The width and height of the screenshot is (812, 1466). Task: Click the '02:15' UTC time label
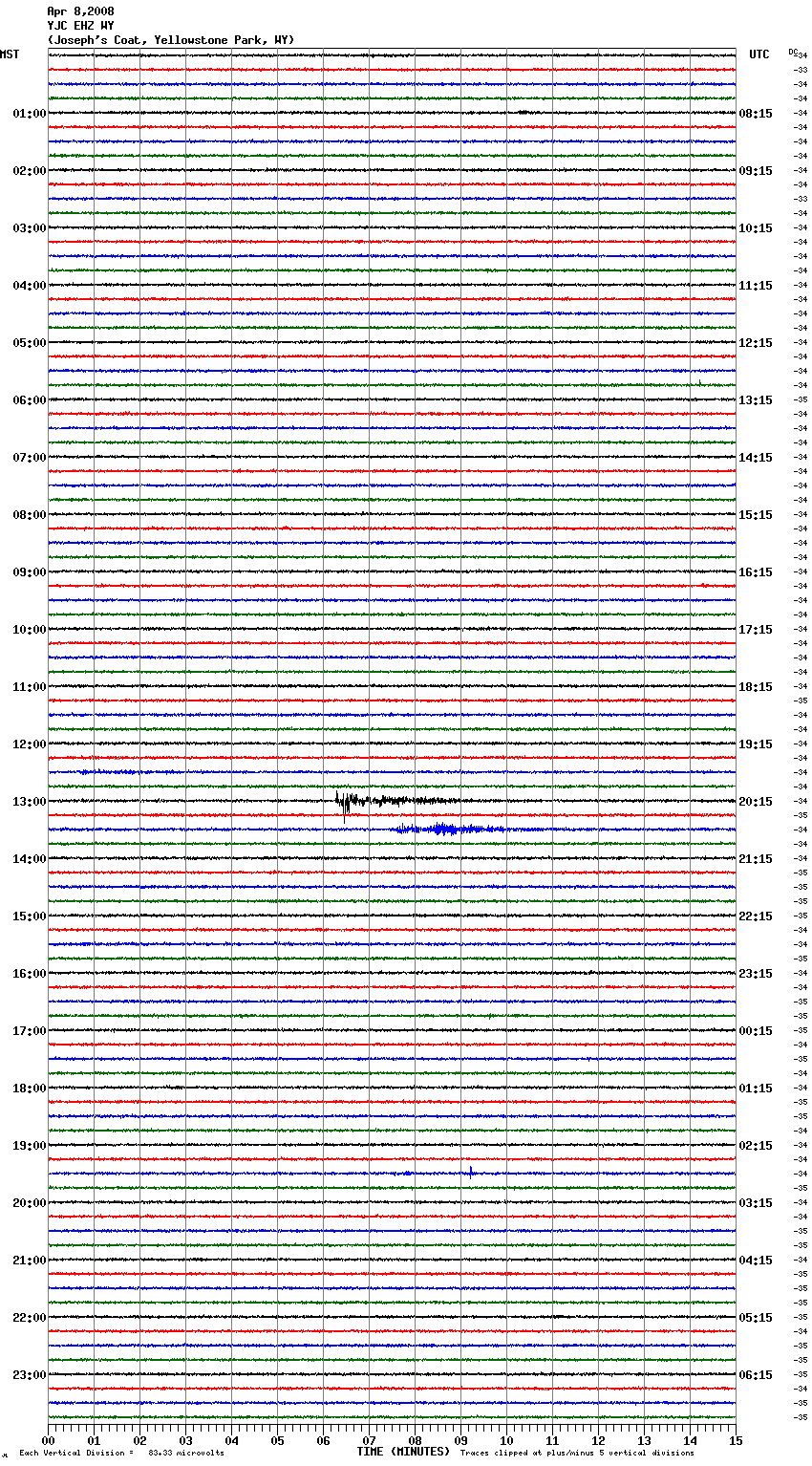click(x=756, y=1146)
